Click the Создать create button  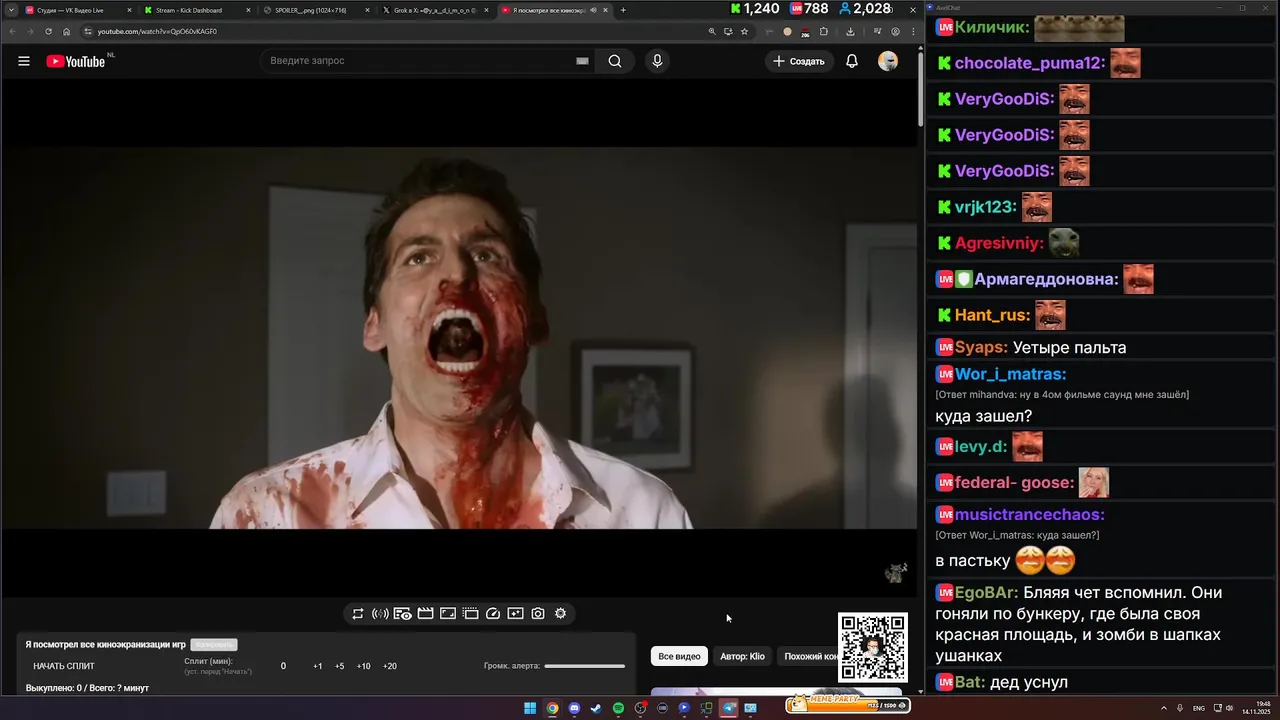798,61
